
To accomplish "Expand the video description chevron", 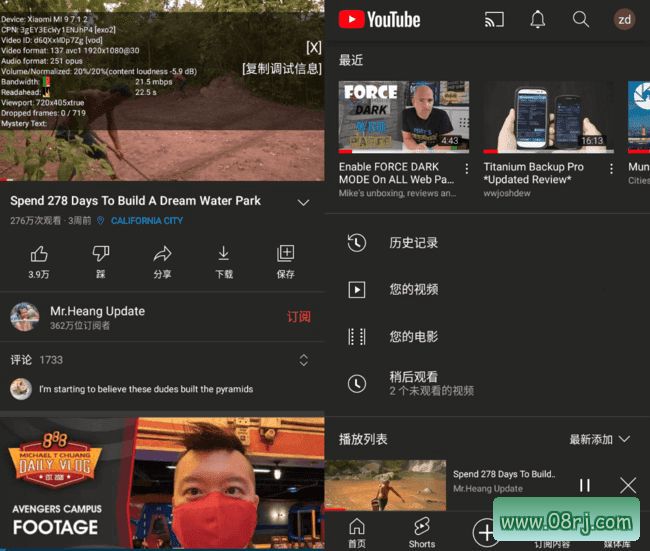I will 303,202.
